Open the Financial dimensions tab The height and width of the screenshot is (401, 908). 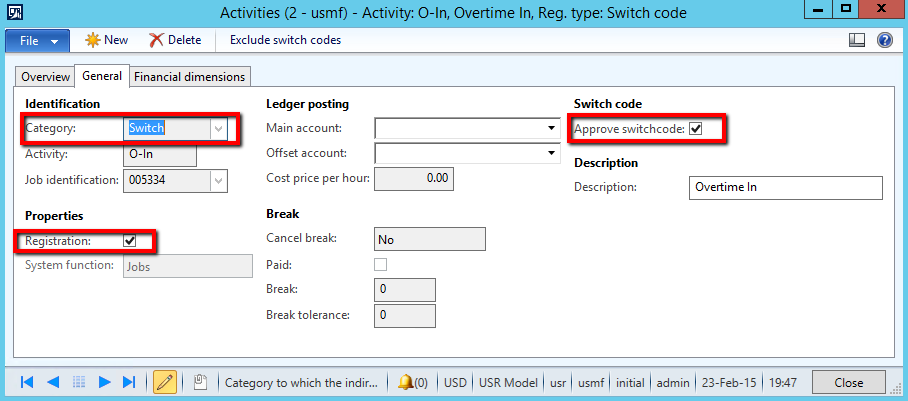click(190, 77)
